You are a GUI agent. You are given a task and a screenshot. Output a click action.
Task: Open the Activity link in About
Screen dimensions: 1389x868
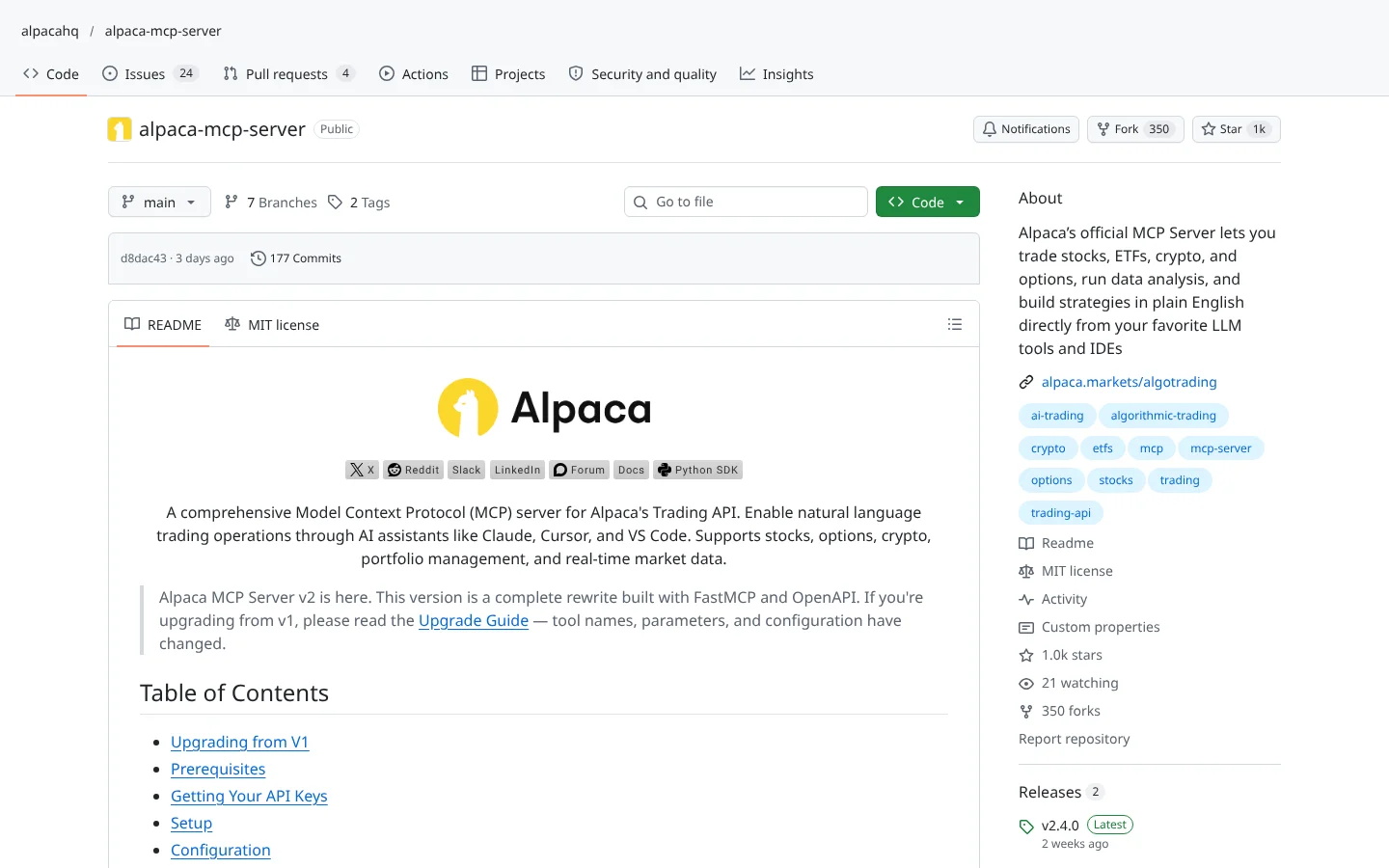click(1053, 599)
